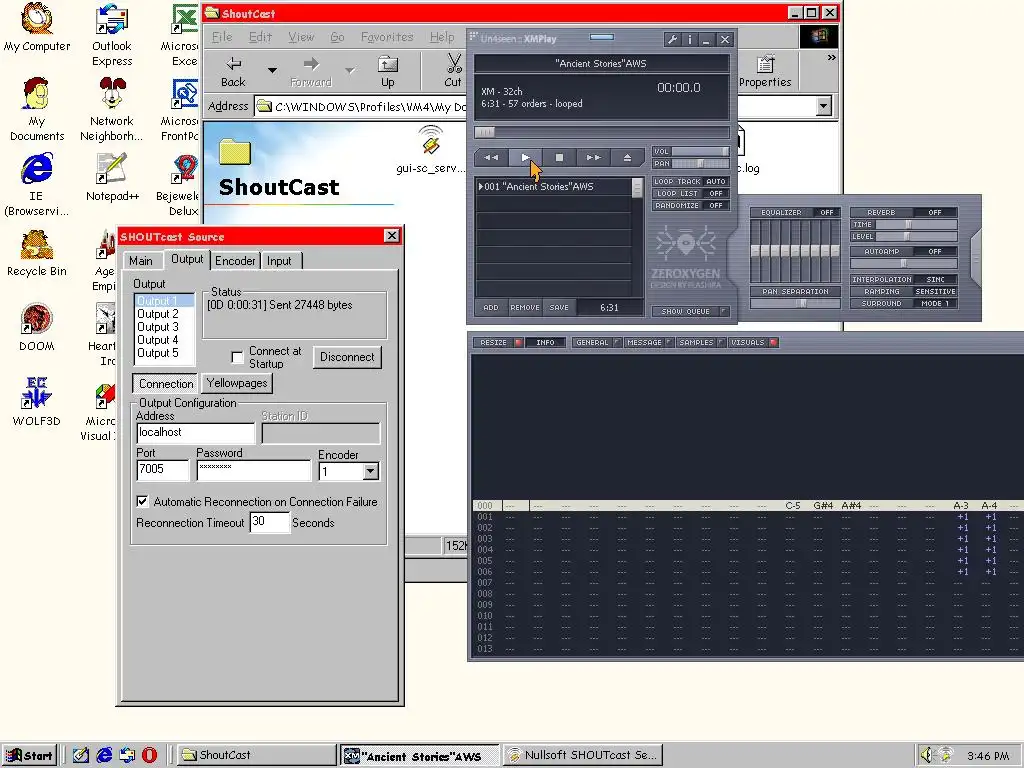Open the Encoder dropdown in SHOUTcast Source

[x=370, y=472]
